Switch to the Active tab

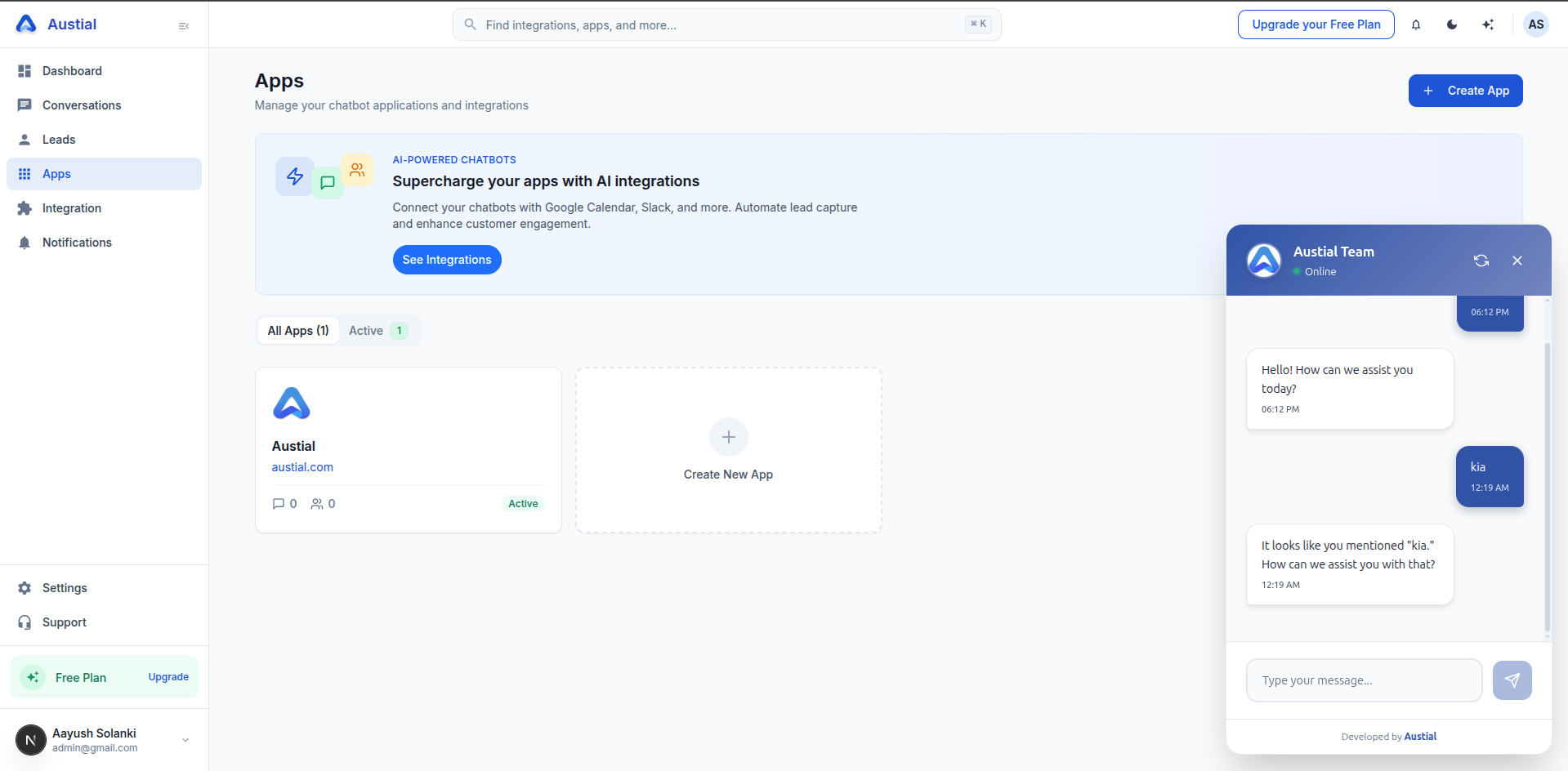378,331
